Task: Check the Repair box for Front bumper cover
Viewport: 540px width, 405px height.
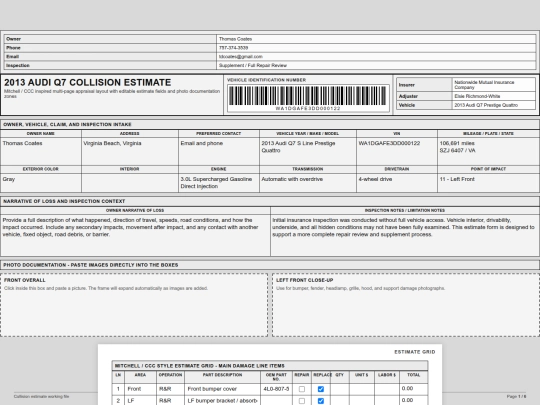Action: pyautogui.click(x=302, y=389)
